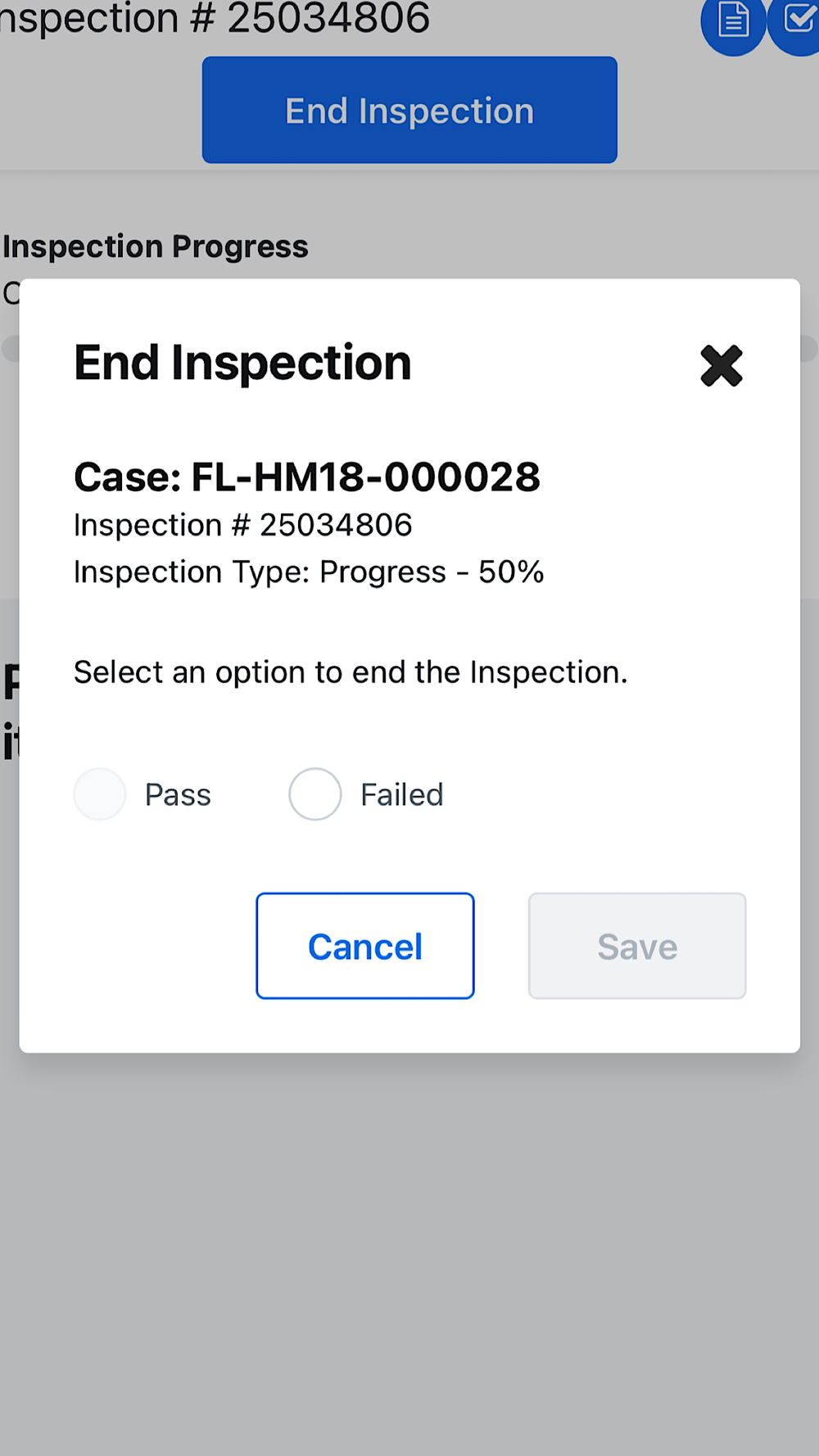Tap the Inspection Progress heading
Screen dimensions: 819x1456
coord(155,246)
